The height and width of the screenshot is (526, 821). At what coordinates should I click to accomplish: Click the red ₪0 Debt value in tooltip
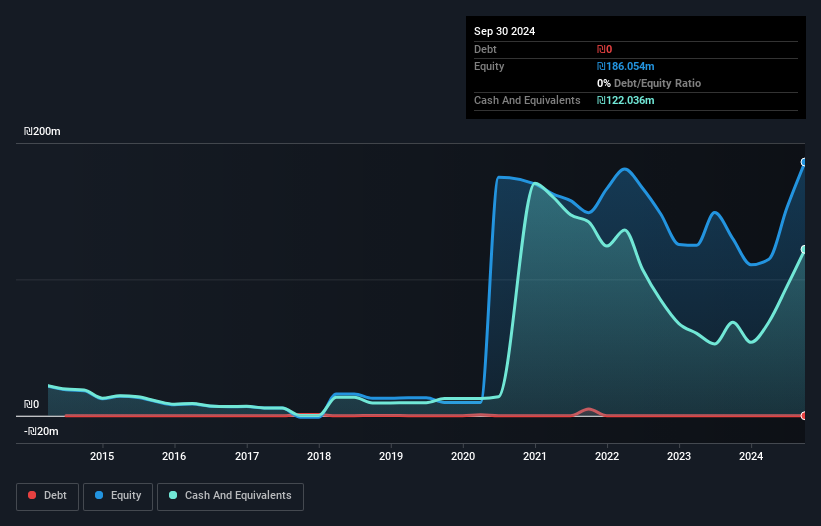point(604,49)
